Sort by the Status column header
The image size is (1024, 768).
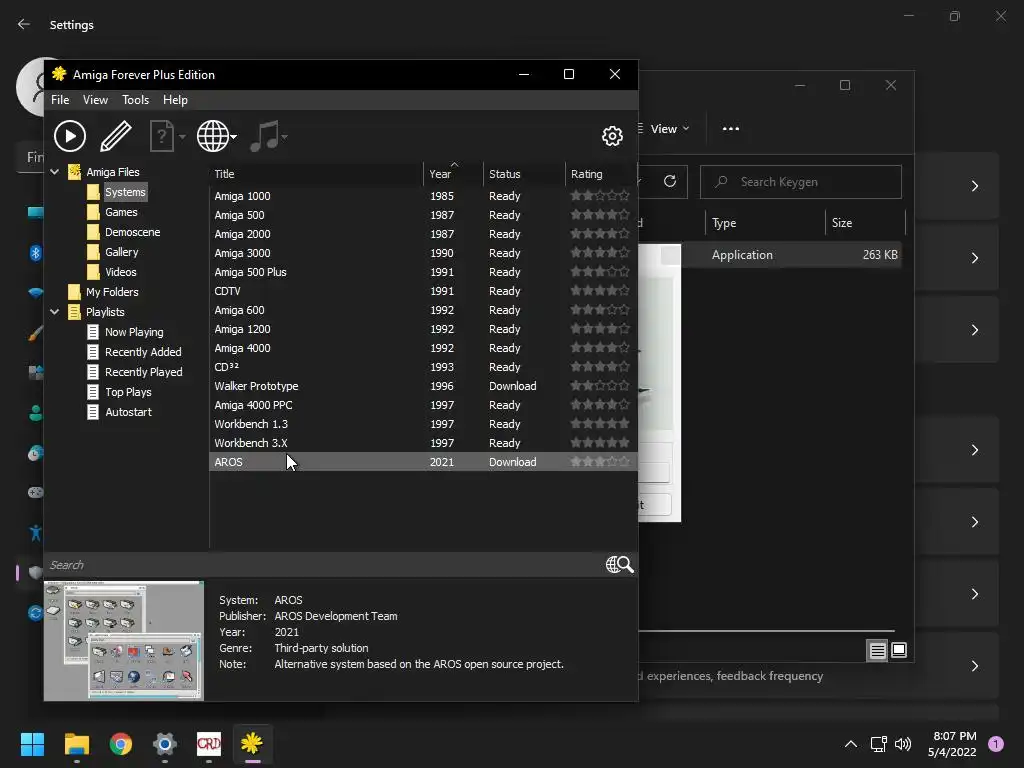(x=524, y=174)
